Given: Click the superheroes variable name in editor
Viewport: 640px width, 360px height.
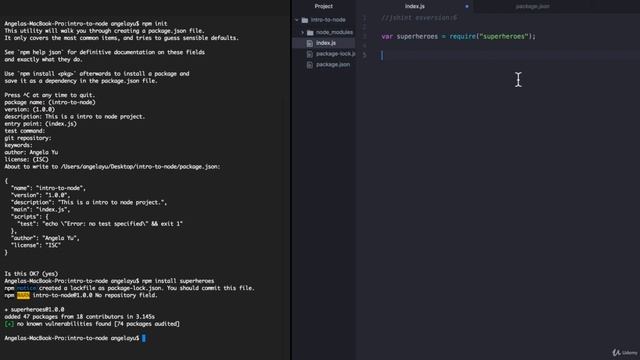Looking at the screenshot, I should 417,36.
